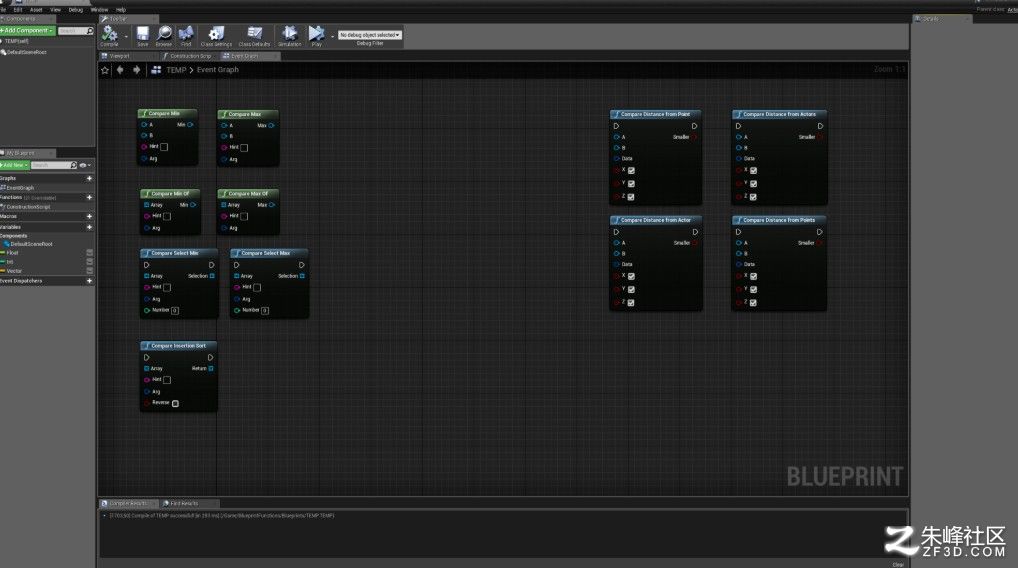
Task: Click the Min output pin on Compare Min
Action: pyautogui.click(x=190, y=125)
